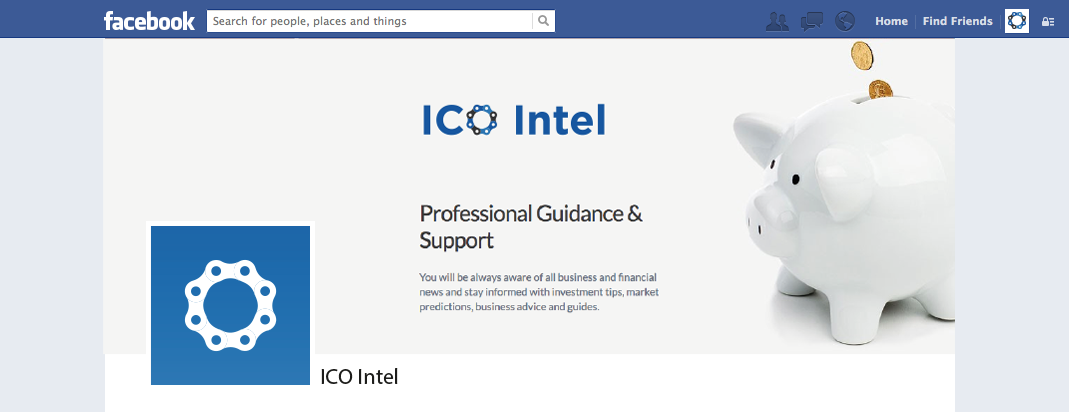
Task: Open the large blue ICO Intel profile picture
Action: coord(230,305)
